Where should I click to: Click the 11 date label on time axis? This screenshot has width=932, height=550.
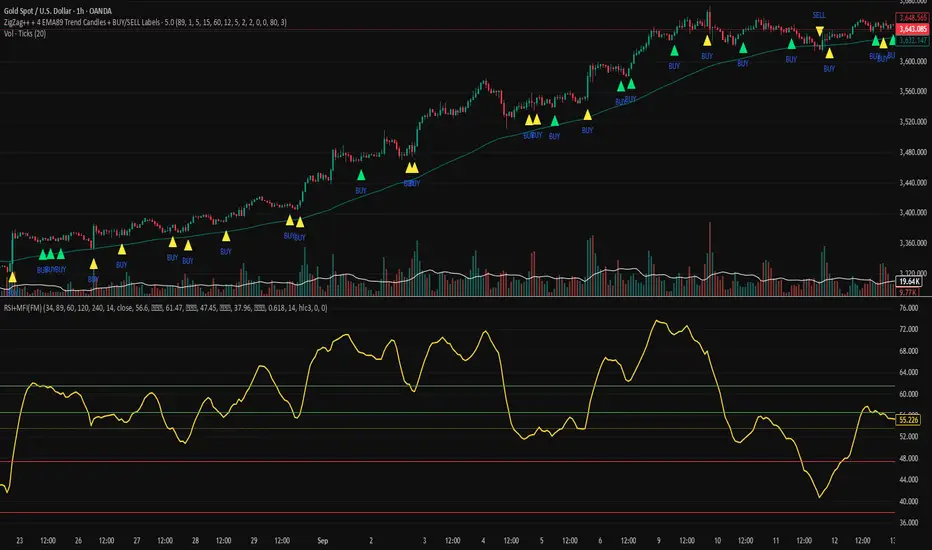pyautogui.click(x=776, y=540)
